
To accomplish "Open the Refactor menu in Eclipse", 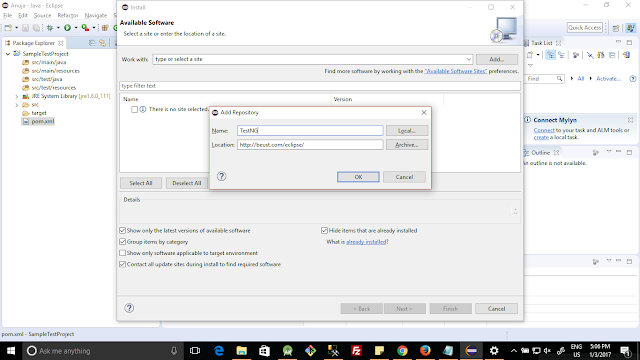I will 68,16.
